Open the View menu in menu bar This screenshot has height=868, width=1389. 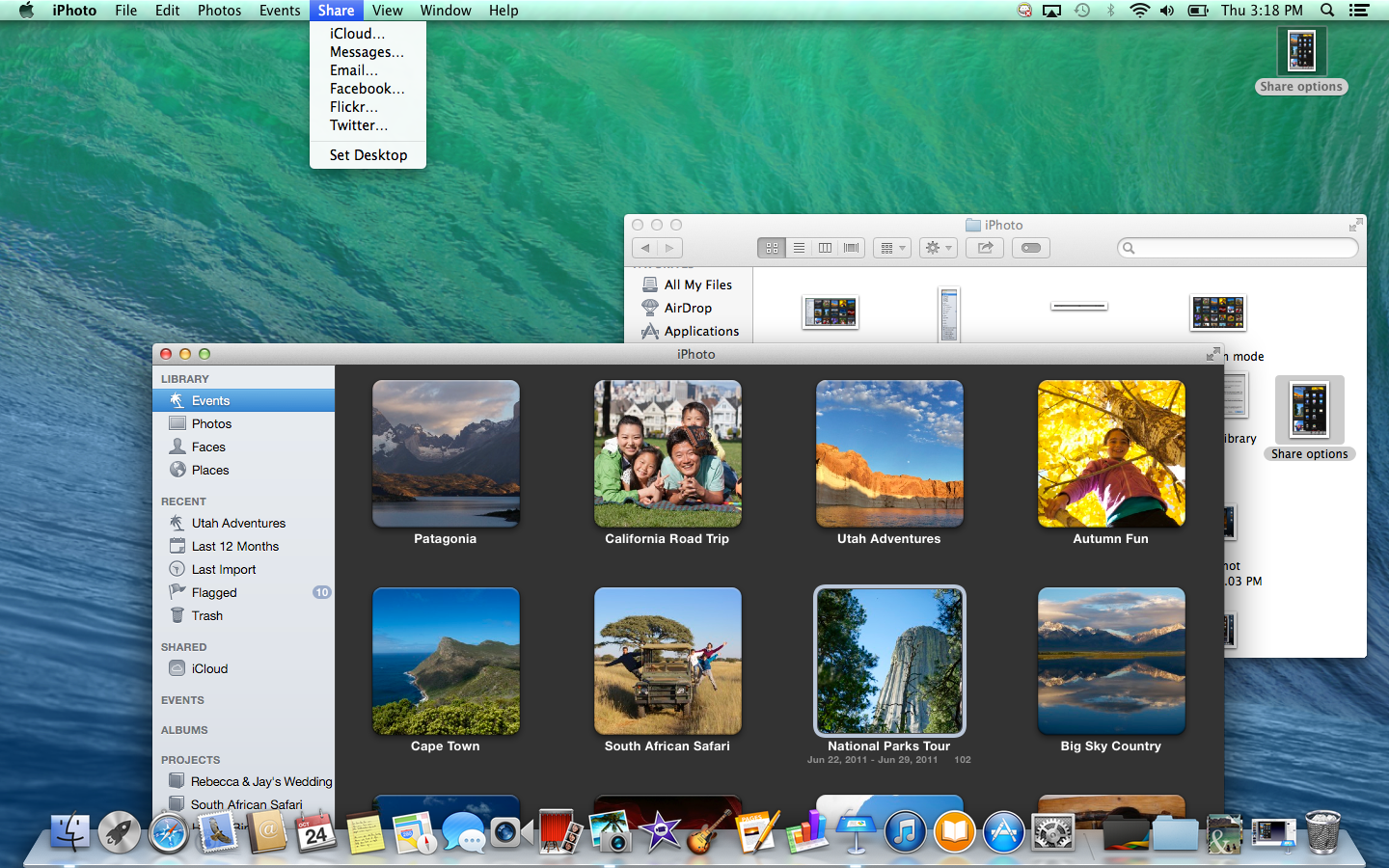click(x=388, y=11)
